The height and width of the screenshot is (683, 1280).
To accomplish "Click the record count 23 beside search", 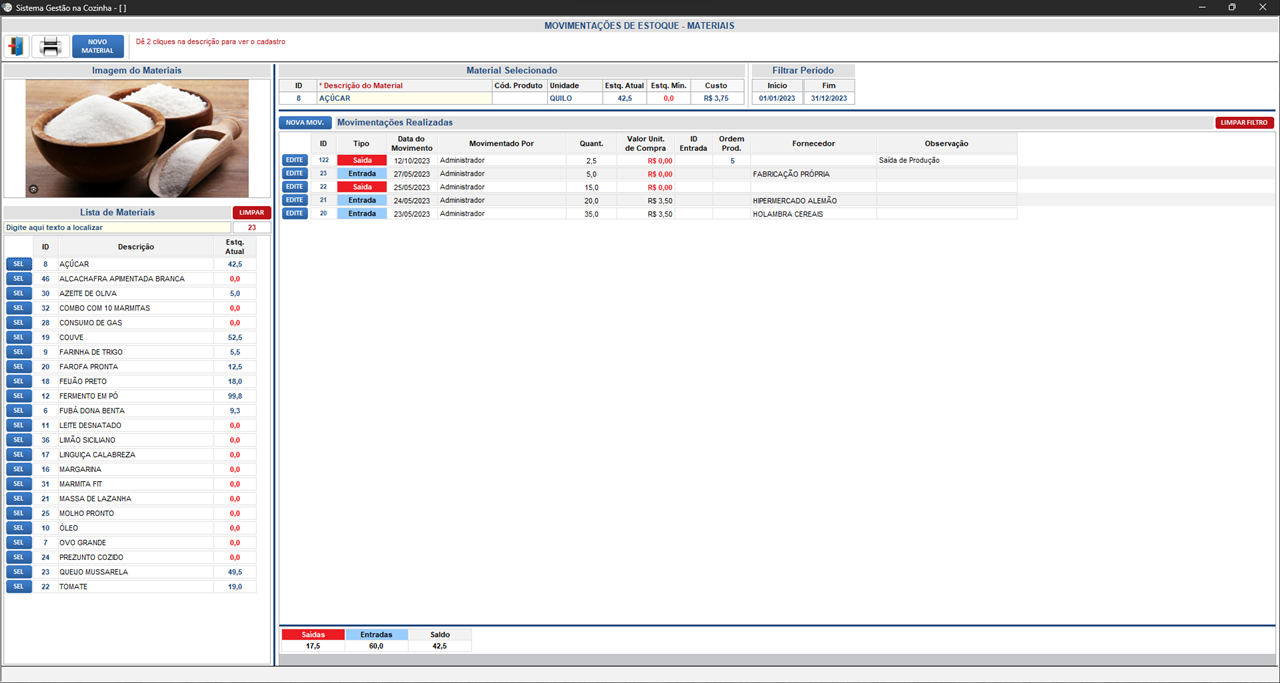I will (252, 227).
